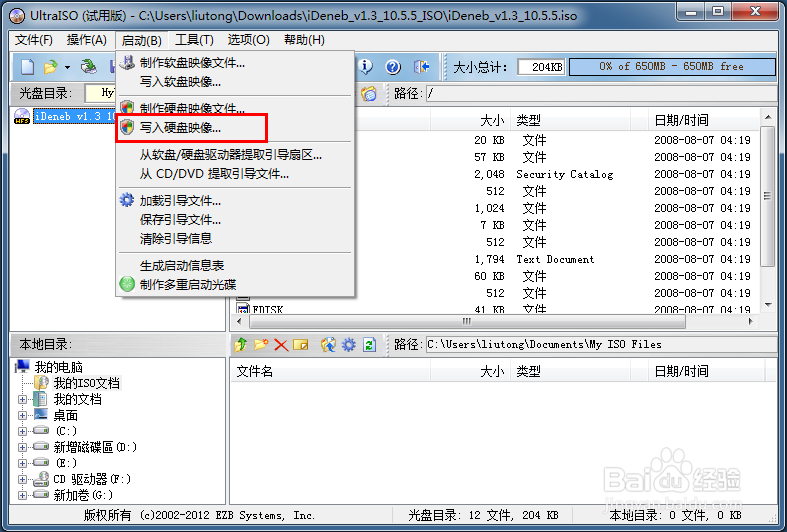The height and width of the screenshot is (532, 787).
Task: Click the floppy icon beside 制作软盘映像文件
Action: pyautogui.click(x=127, y=63)
